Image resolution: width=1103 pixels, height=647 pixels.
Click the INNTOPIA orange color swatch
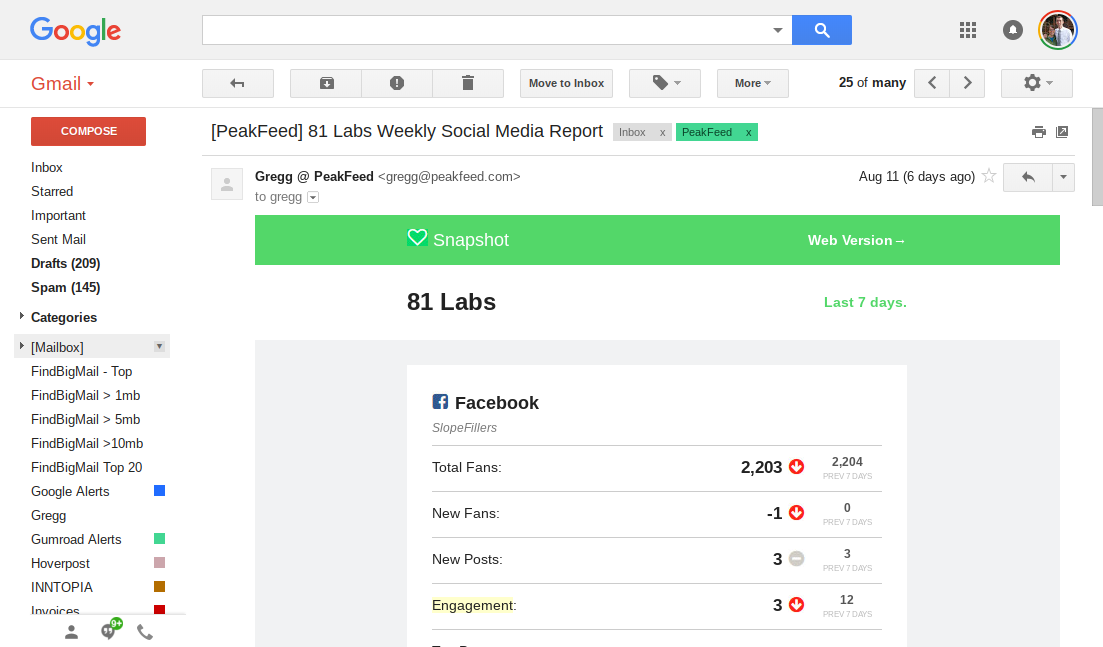pos(160,587)
